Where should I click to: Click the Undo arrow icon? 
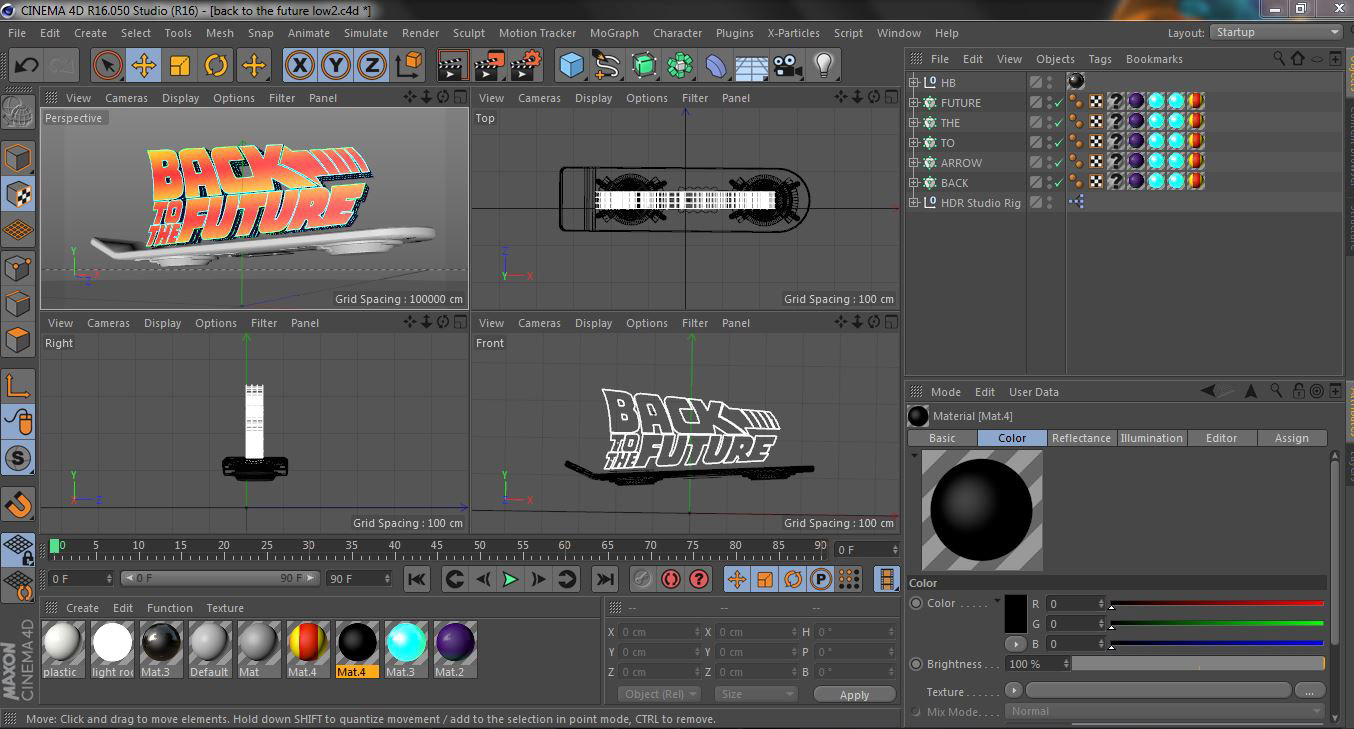(26, 66)
